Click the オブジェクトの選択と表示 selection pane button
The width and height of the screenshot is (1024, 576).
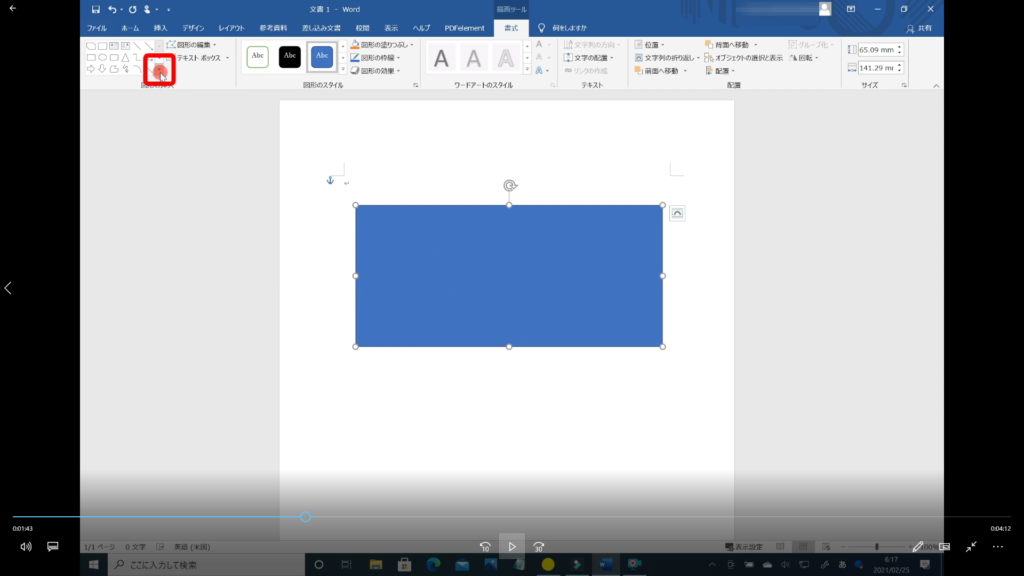pos(744,58)
